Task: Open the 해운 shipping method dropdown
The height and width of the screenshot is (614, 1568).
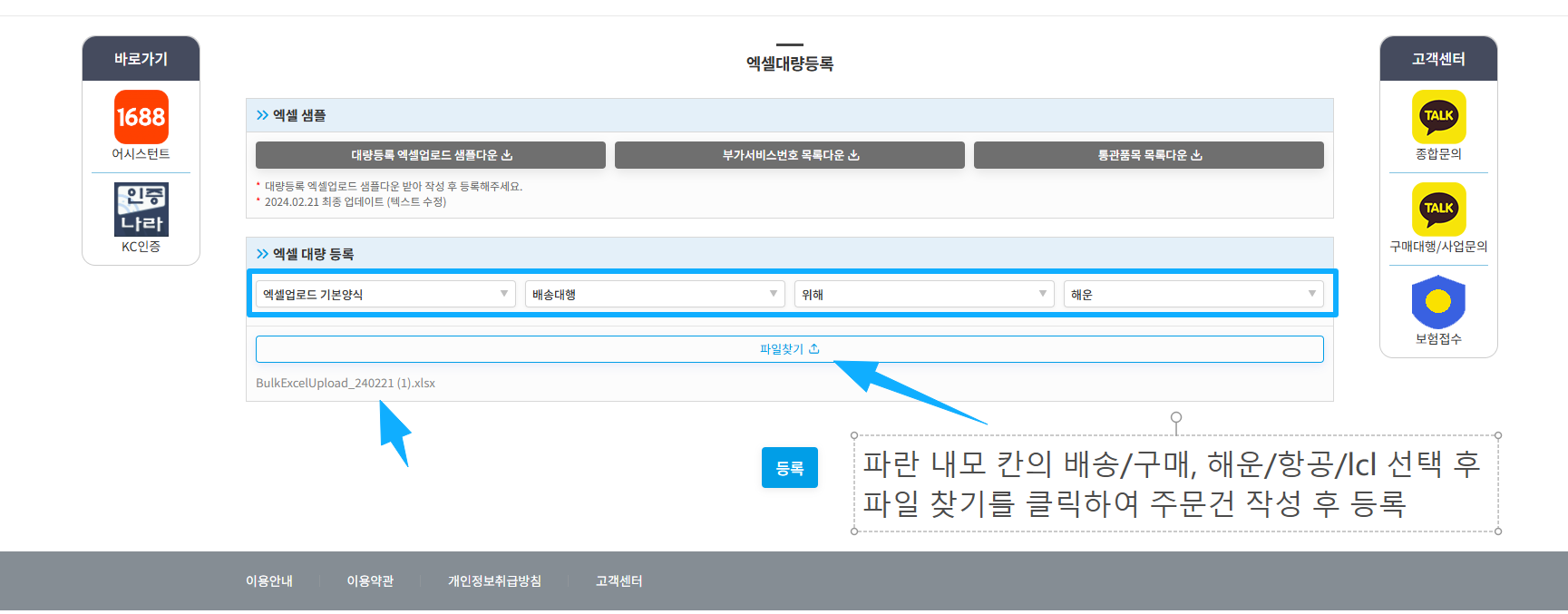Action: 1193,294
